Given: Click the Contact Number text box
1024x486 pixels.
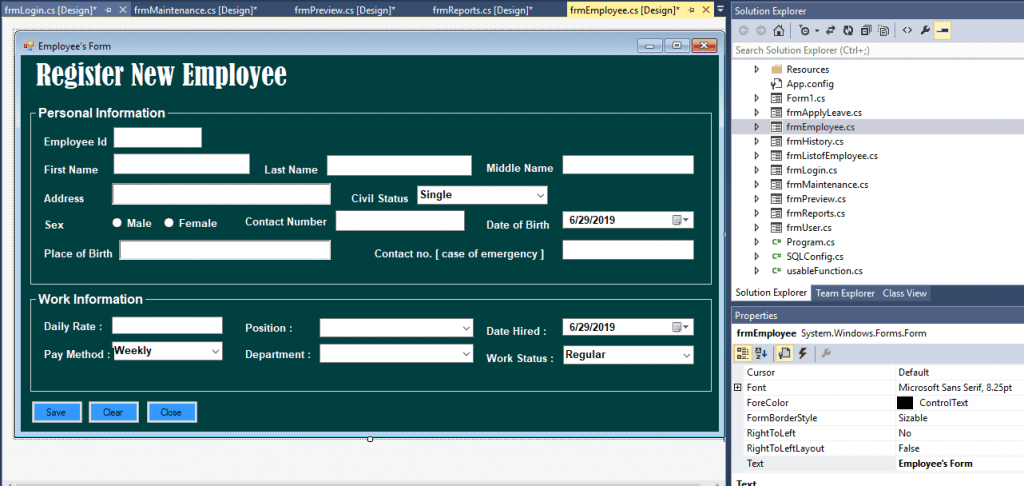Looking at the screenshot, I should pyautogui.click(x=400, y=221).
